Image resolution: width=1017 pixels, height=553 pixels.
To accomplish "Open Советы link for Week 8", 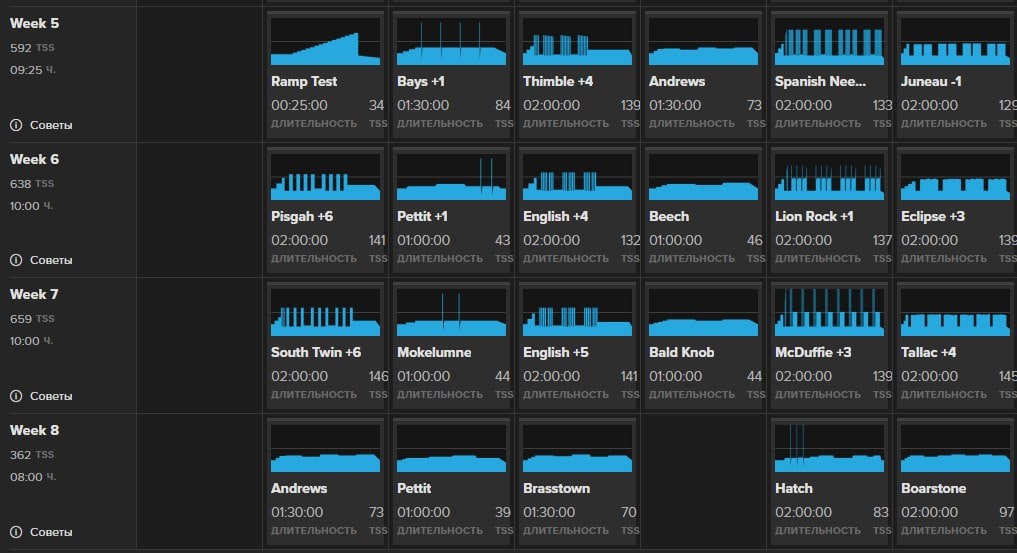I will point(51,532).
